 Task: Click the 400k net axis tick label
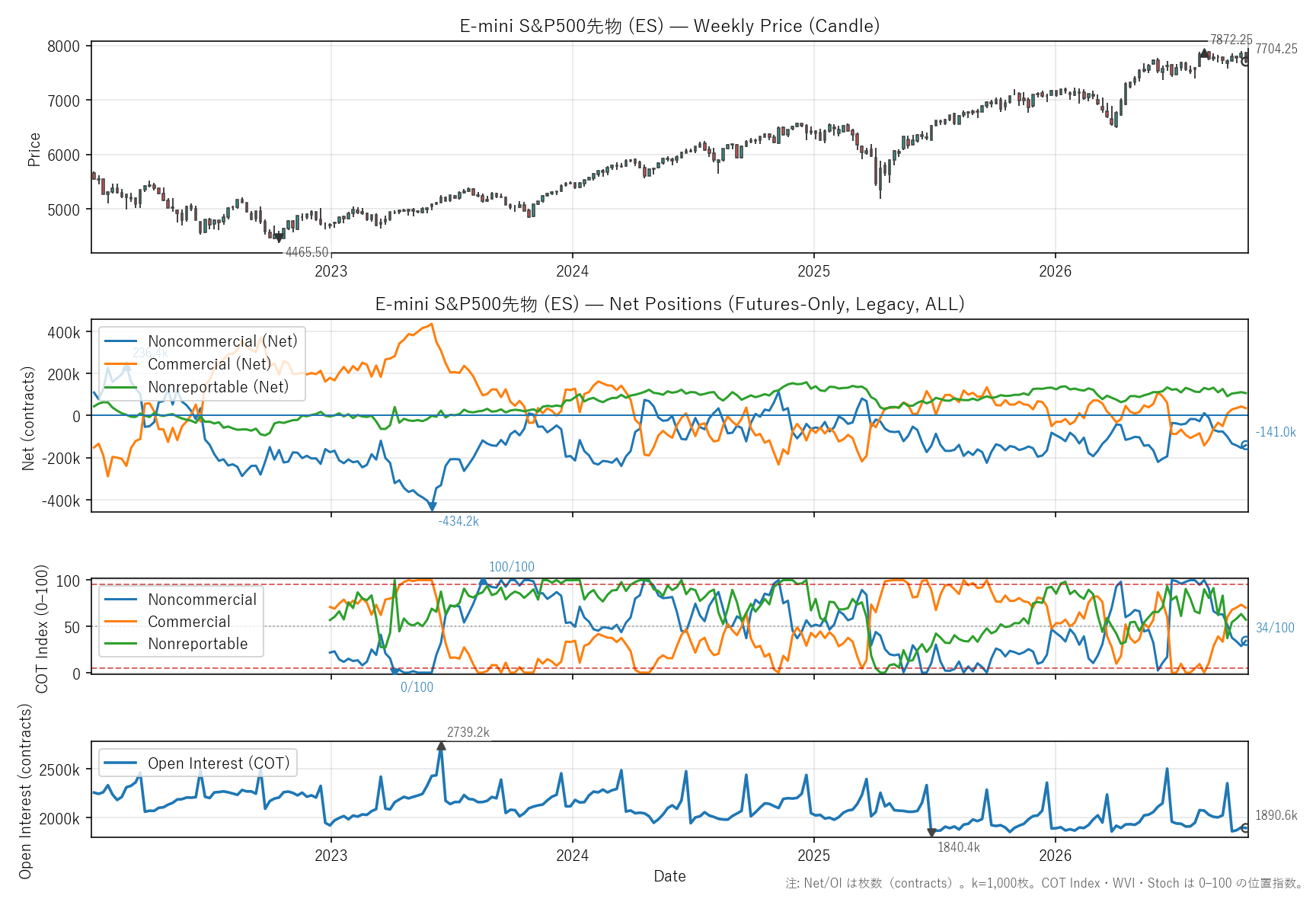pyautogui.click(x=63, y=332)
